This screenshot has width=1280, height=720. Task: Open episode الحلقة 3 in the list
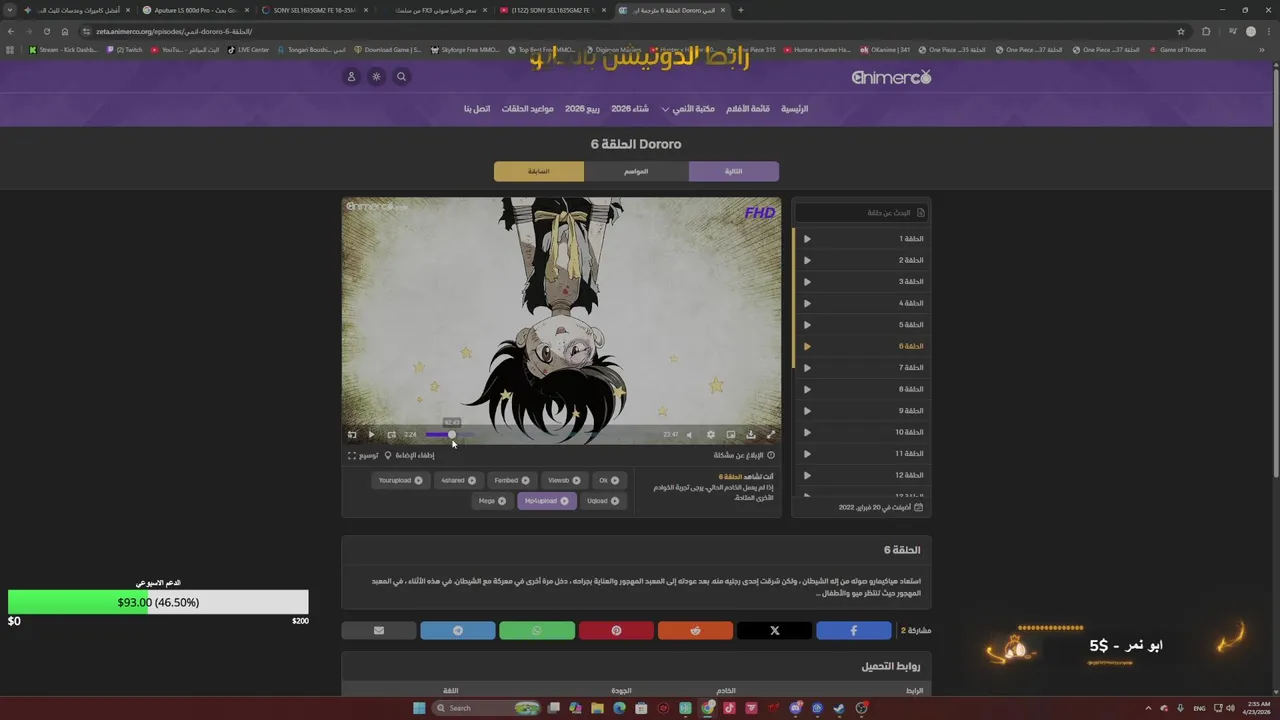861,282
